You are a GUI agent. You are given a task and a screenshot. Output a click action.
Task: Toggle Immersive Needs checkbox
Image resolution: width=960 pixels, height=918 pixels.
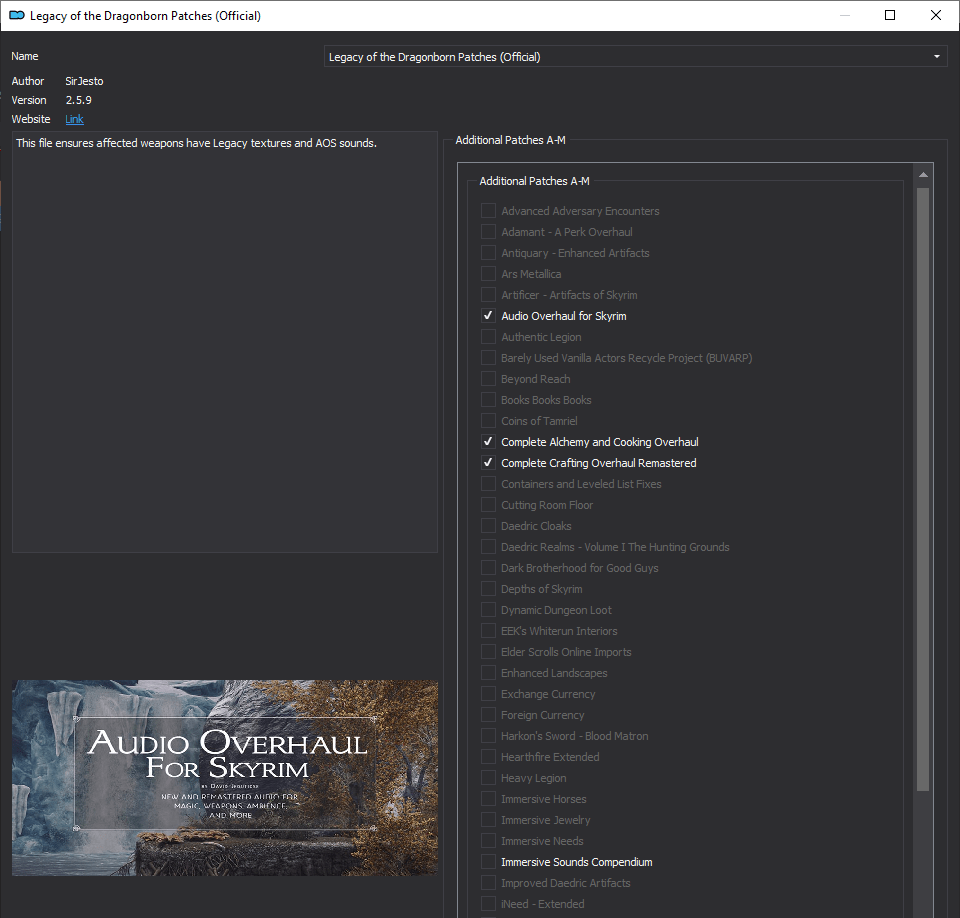tap(488, 841)
